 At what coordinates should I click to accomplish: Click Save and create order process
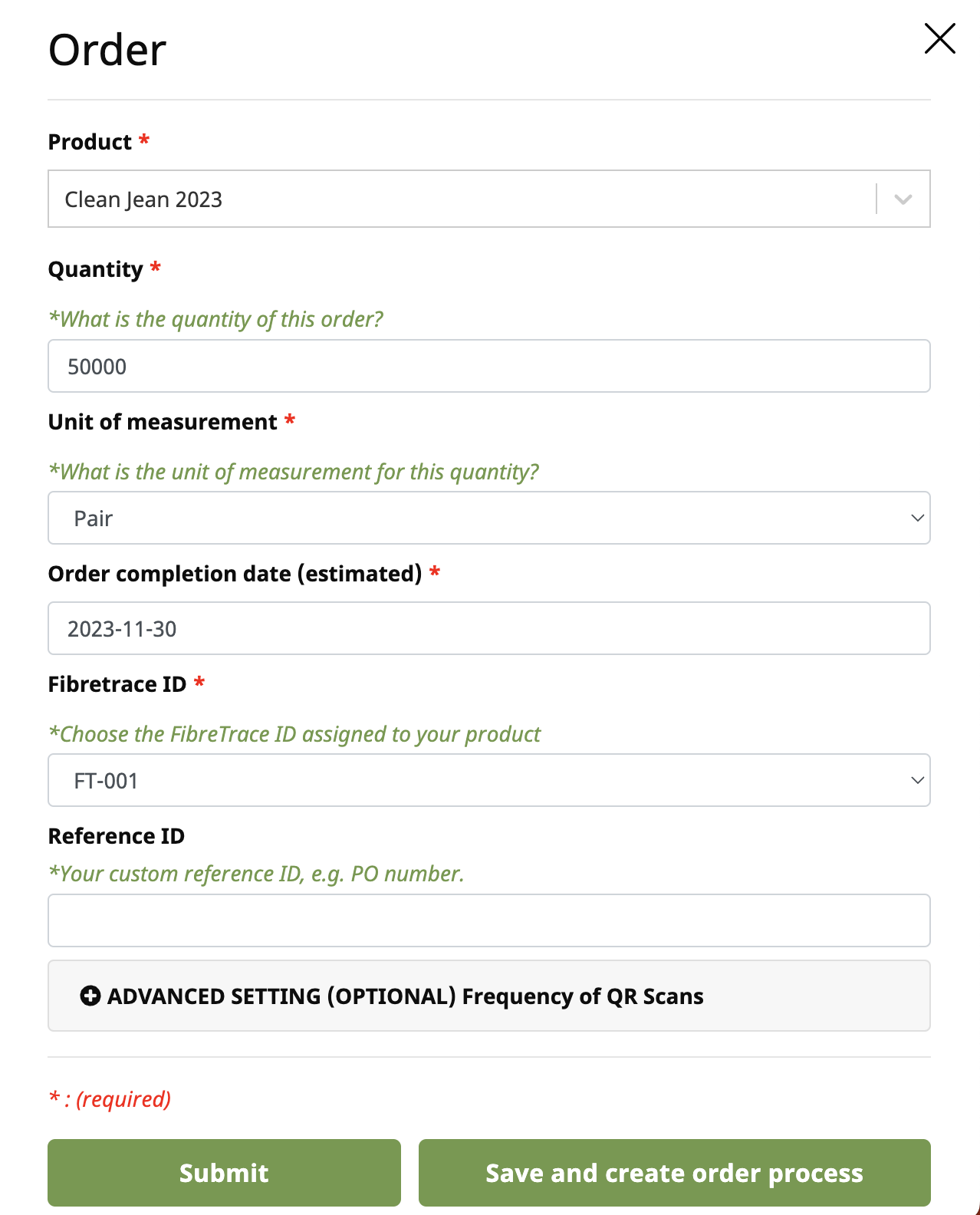pos(674,1173)
